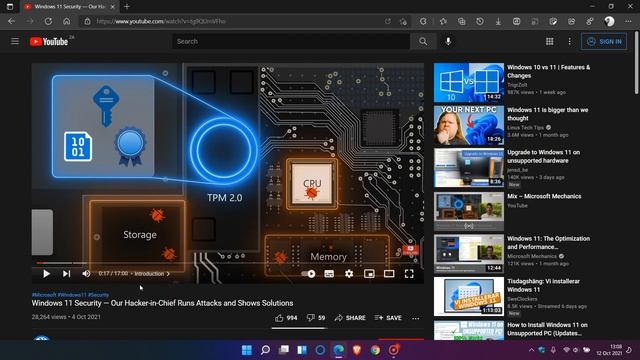The height and width of the screenshot is (360, 640).
Task: Open the #Windows11 hashtag link
Action: pos(72,294)
